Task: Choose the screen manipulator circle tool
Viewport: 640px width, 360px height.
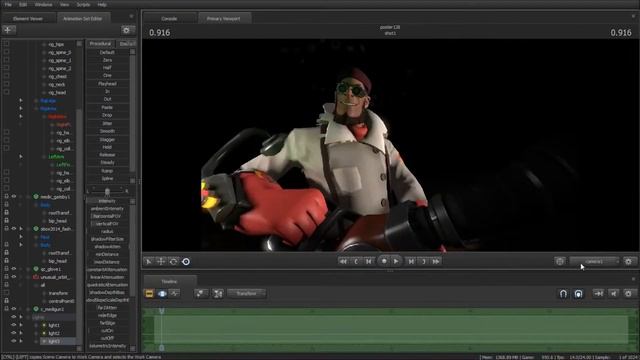Action: pyautogui.click(x=186, y=261)
